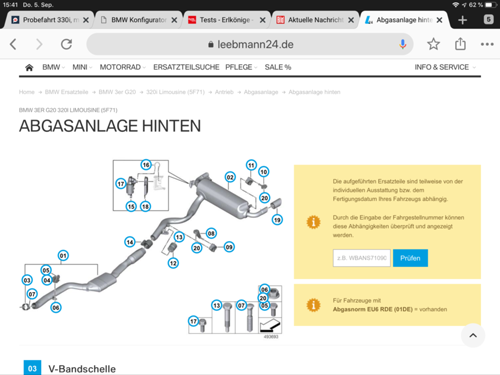Switch to the BMW Konfigurator tab
Screen dimensions: 500x375
point(138,20)
